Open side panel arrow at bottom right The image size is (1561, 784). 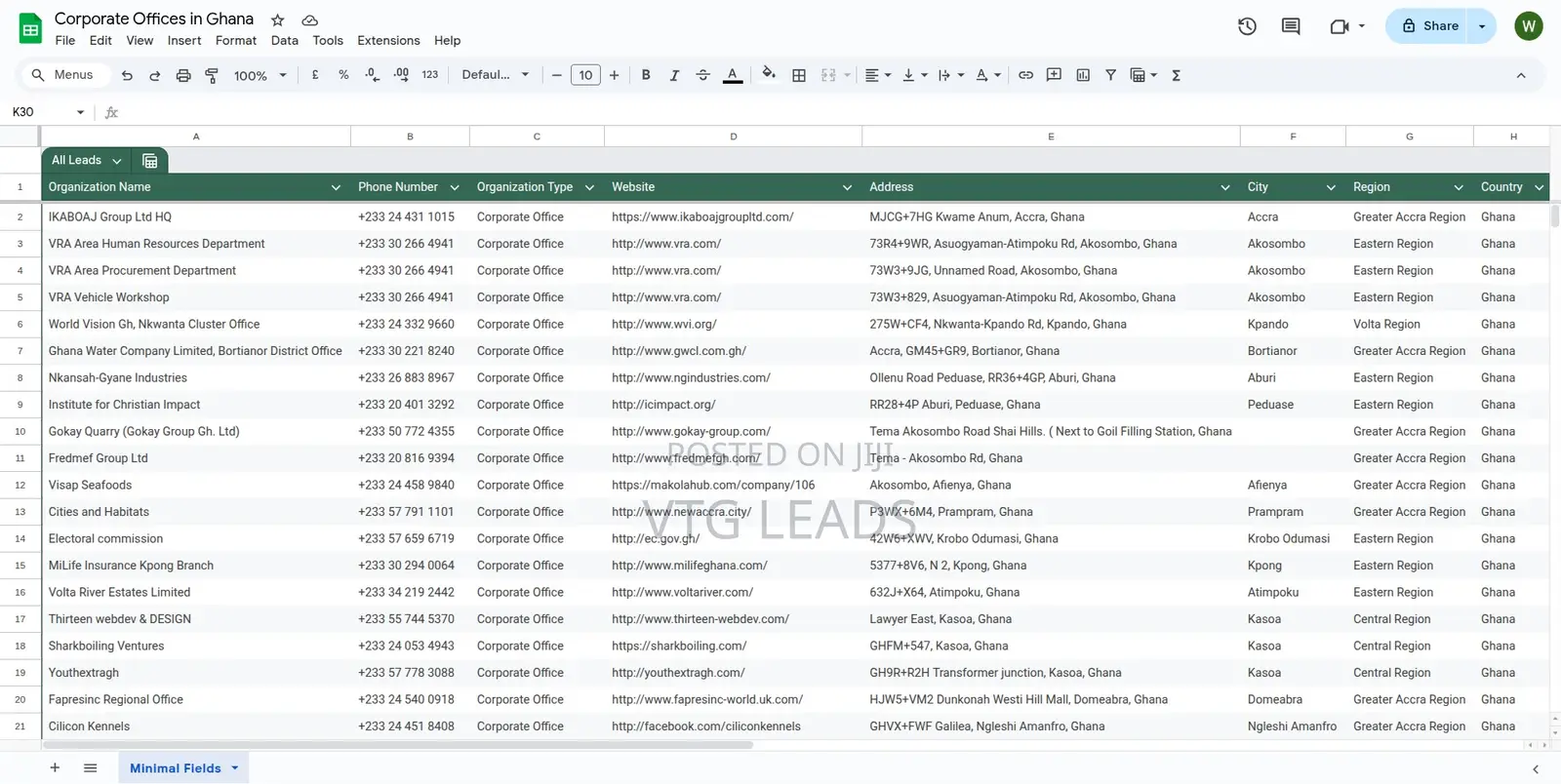pyautogui.click(x=1536, y=769)
